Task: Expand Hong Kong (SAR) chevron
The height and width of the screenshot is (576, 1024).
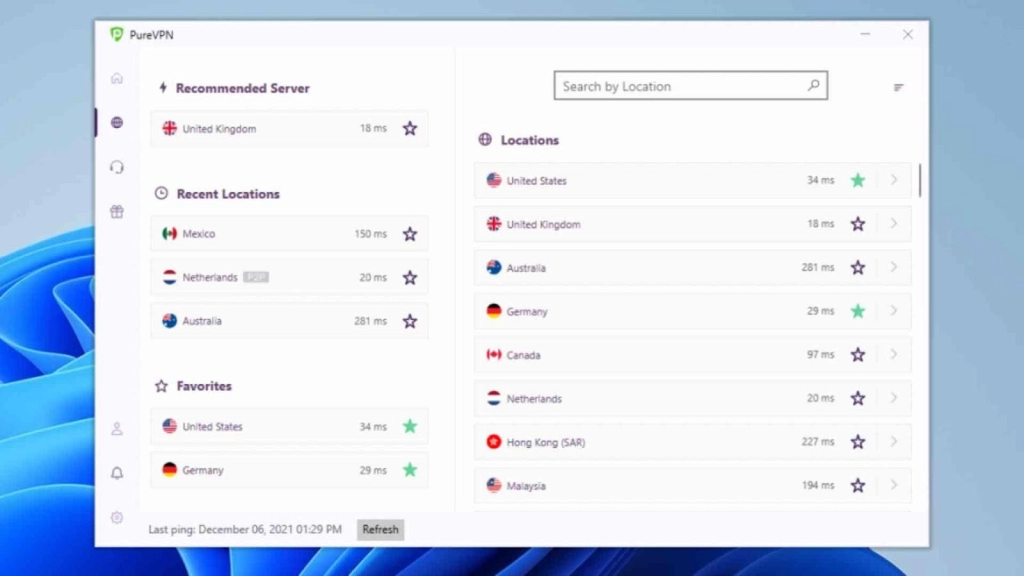Action: pos(894,441)
